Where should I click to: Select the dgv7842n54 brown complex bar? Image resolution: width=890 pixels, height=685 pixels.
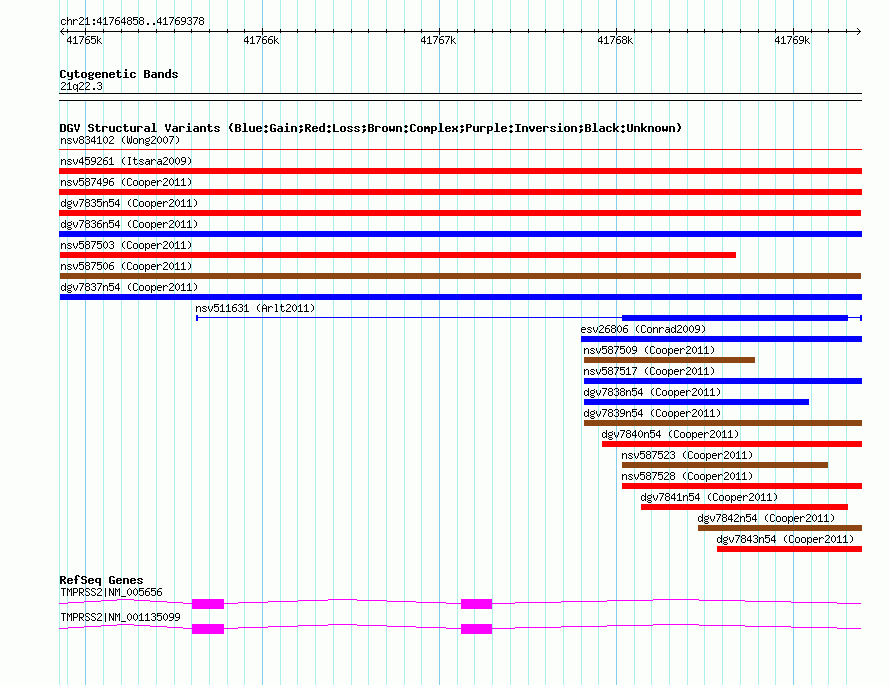[780, 528]
